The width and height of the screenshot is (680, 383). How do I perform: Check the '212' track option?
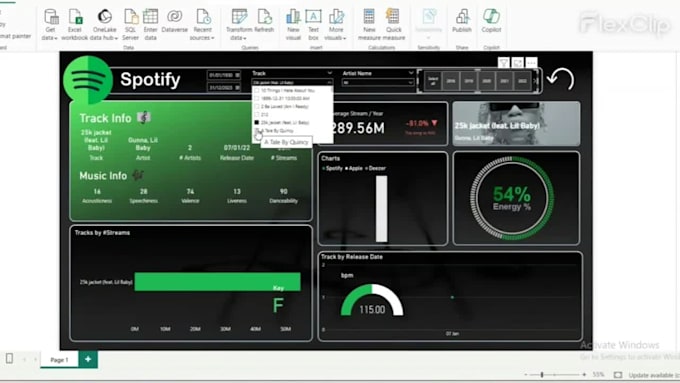click(x=257, y=115)
